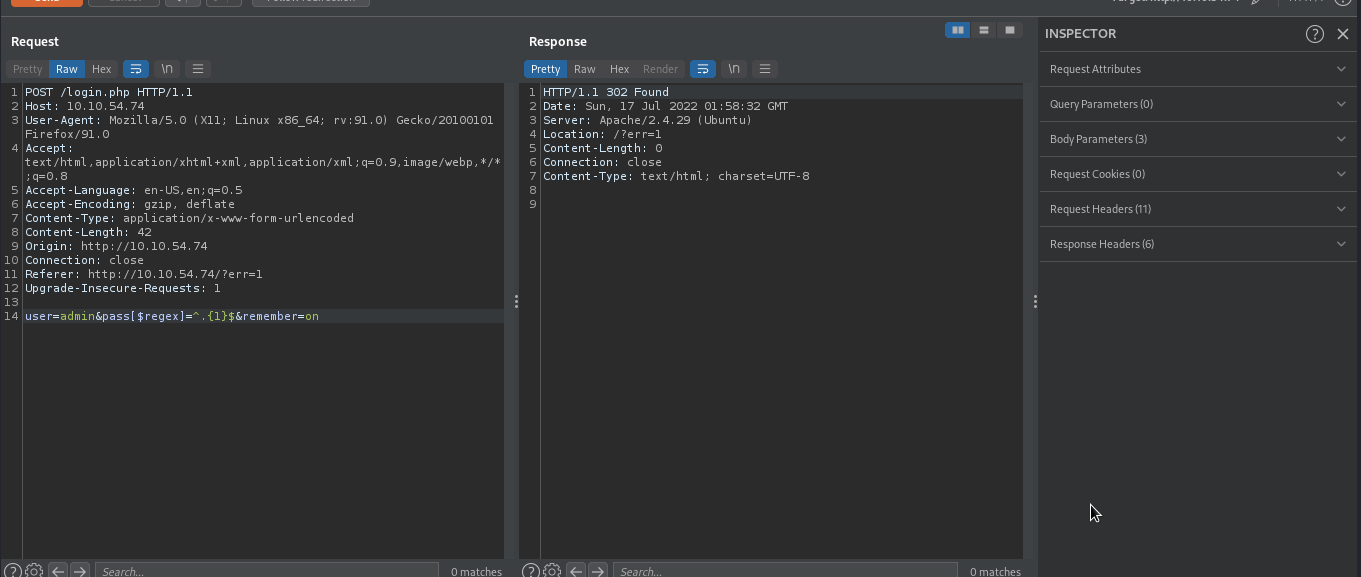The height and width of the screenshot is (577, 1361).
Task: Click the Accept-Language request header
Action: (134, 190)
